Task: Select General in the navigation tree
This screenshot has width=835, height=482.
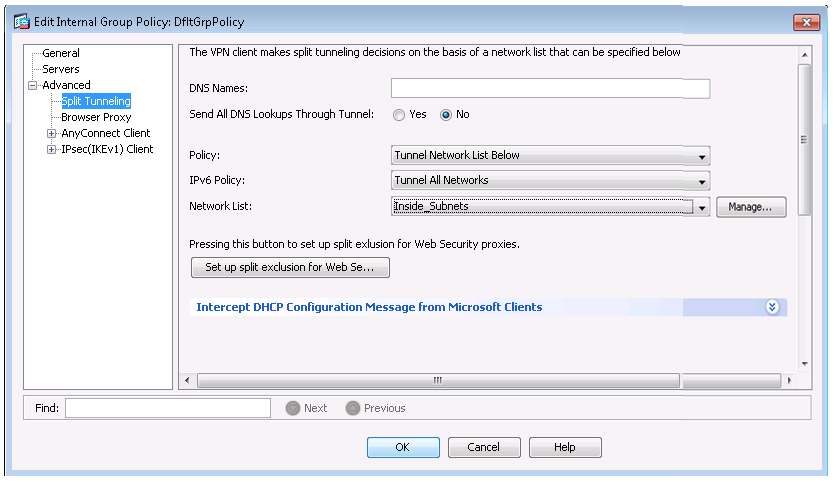Action: coord(60,53)
